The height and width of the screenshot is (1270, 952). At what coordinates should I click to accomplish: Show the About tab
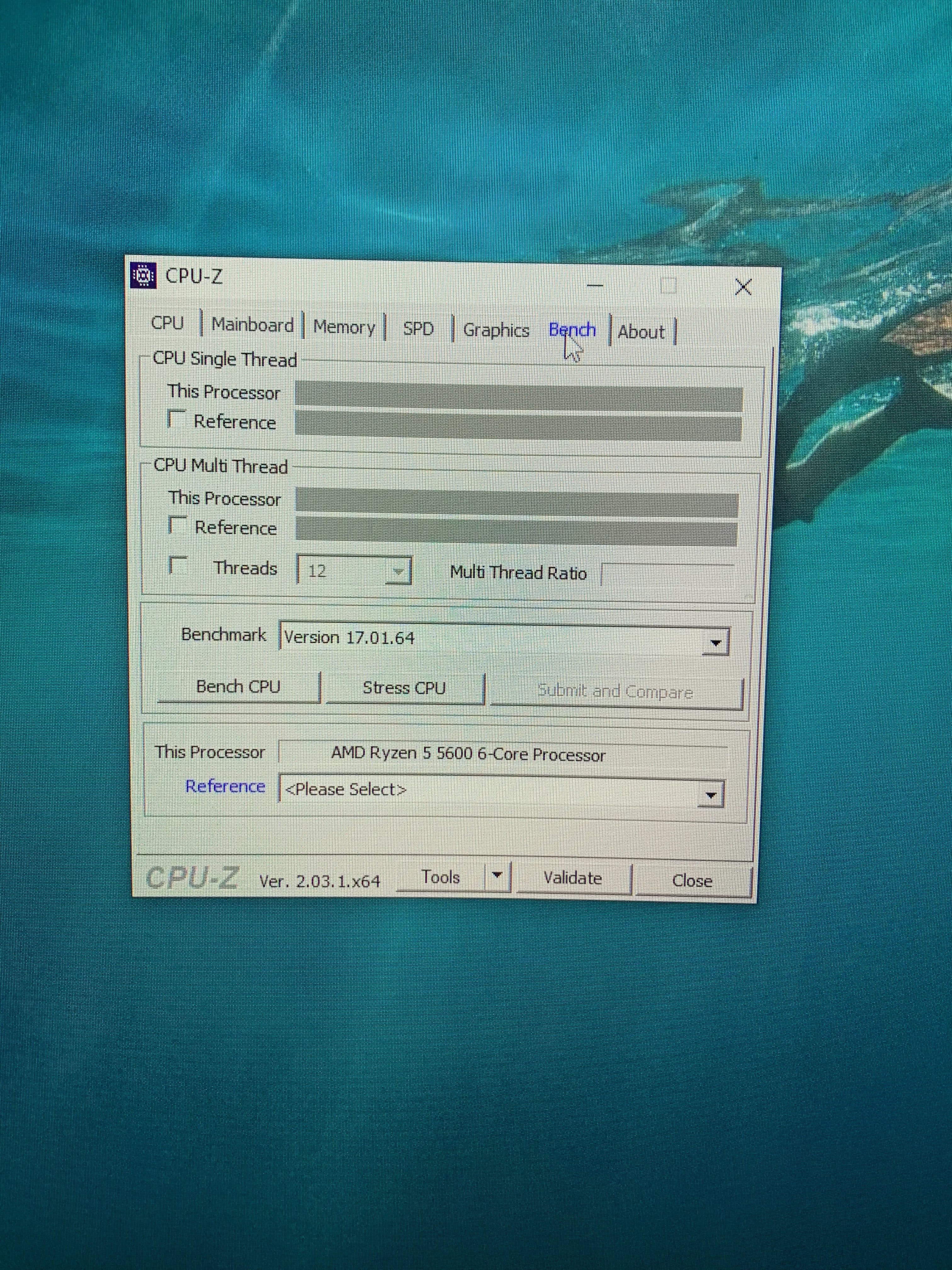(x=641, y=332)
